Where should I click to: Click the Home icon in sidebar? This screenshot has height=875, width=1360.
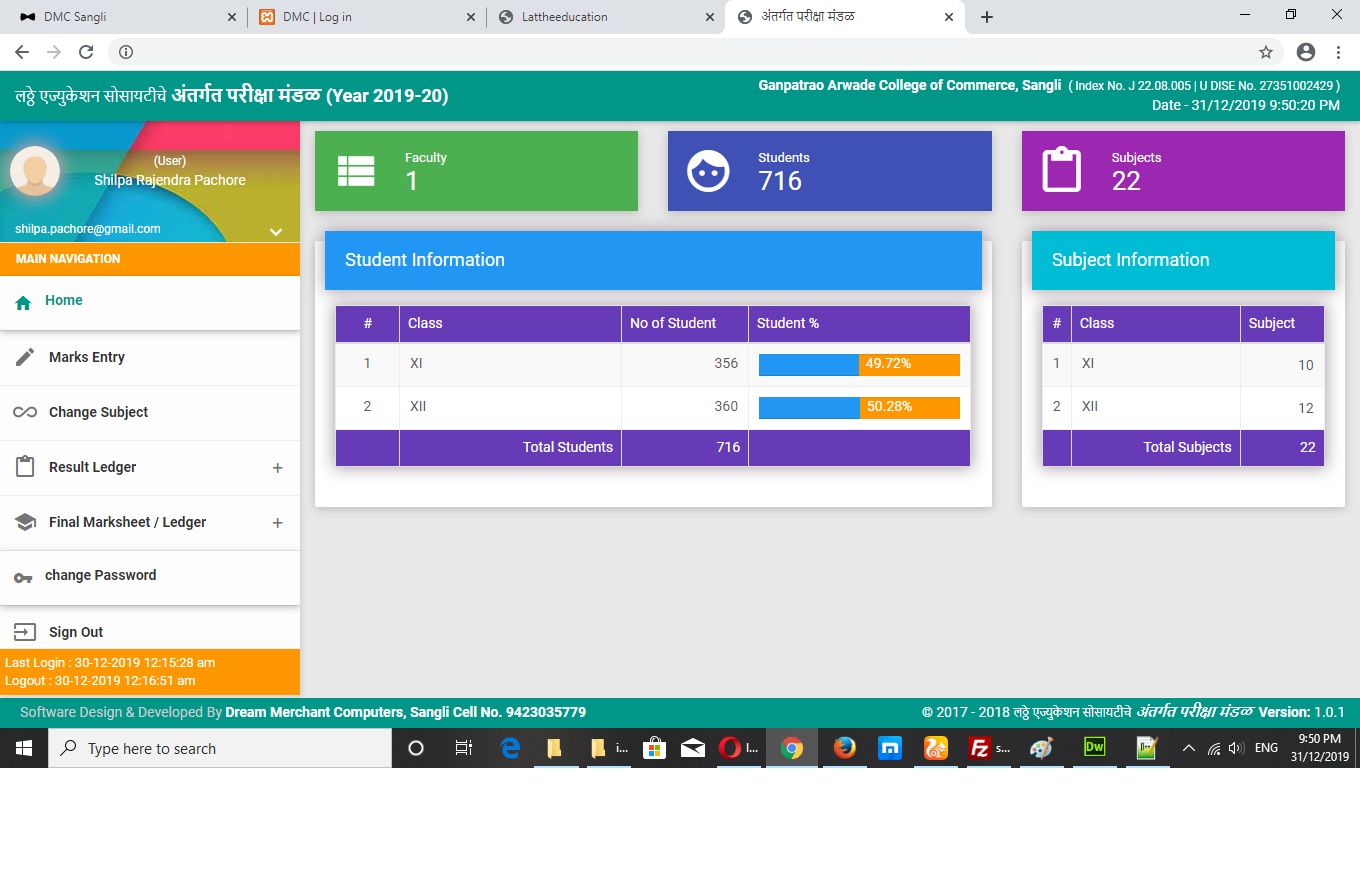(x=24, y=302)
